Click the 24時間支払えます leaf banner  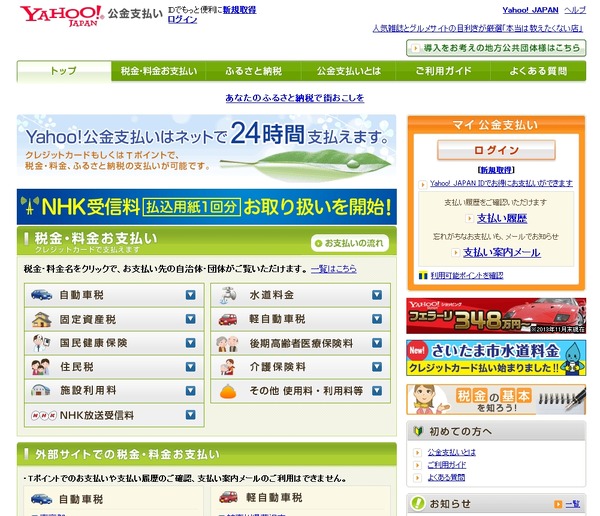click(207, 149)
